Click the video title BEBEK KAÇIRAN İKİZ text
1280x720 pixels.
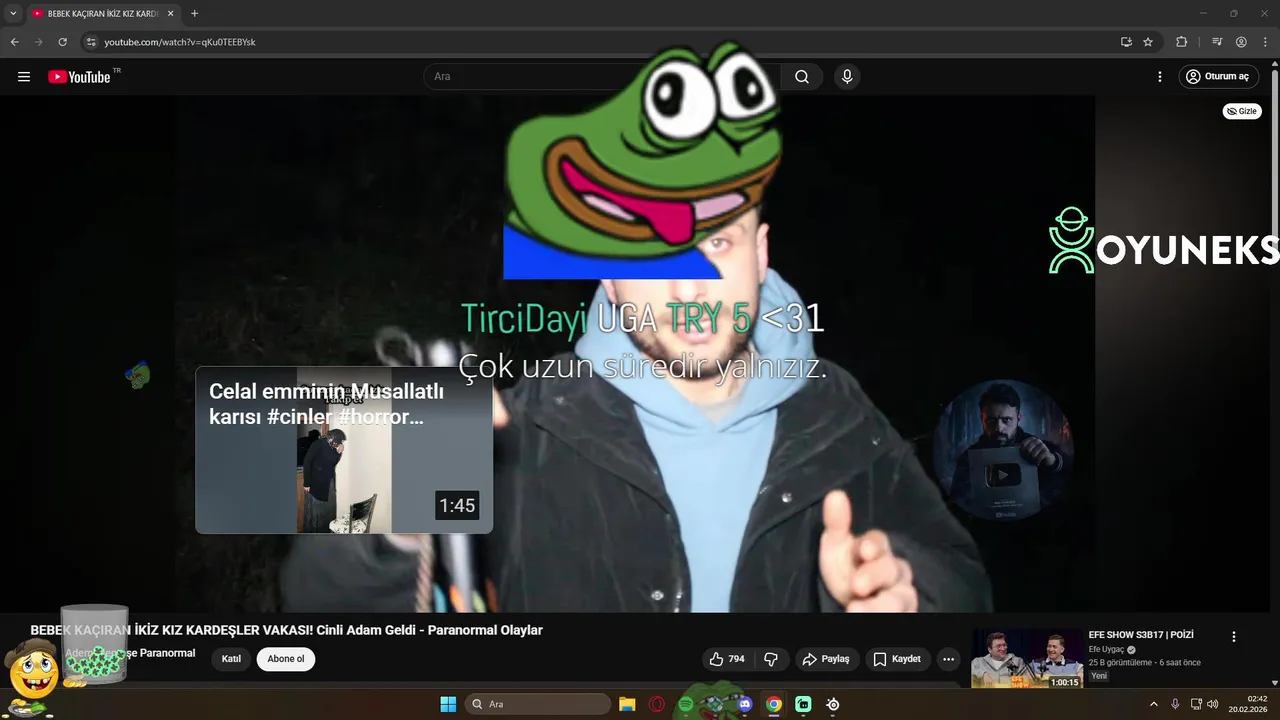pos(287,630)
